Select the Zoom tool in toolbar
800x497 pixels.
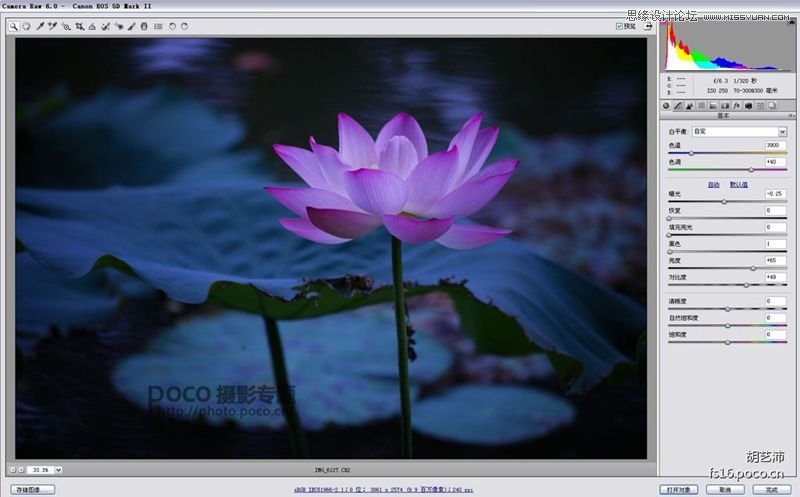coord(14,26)
